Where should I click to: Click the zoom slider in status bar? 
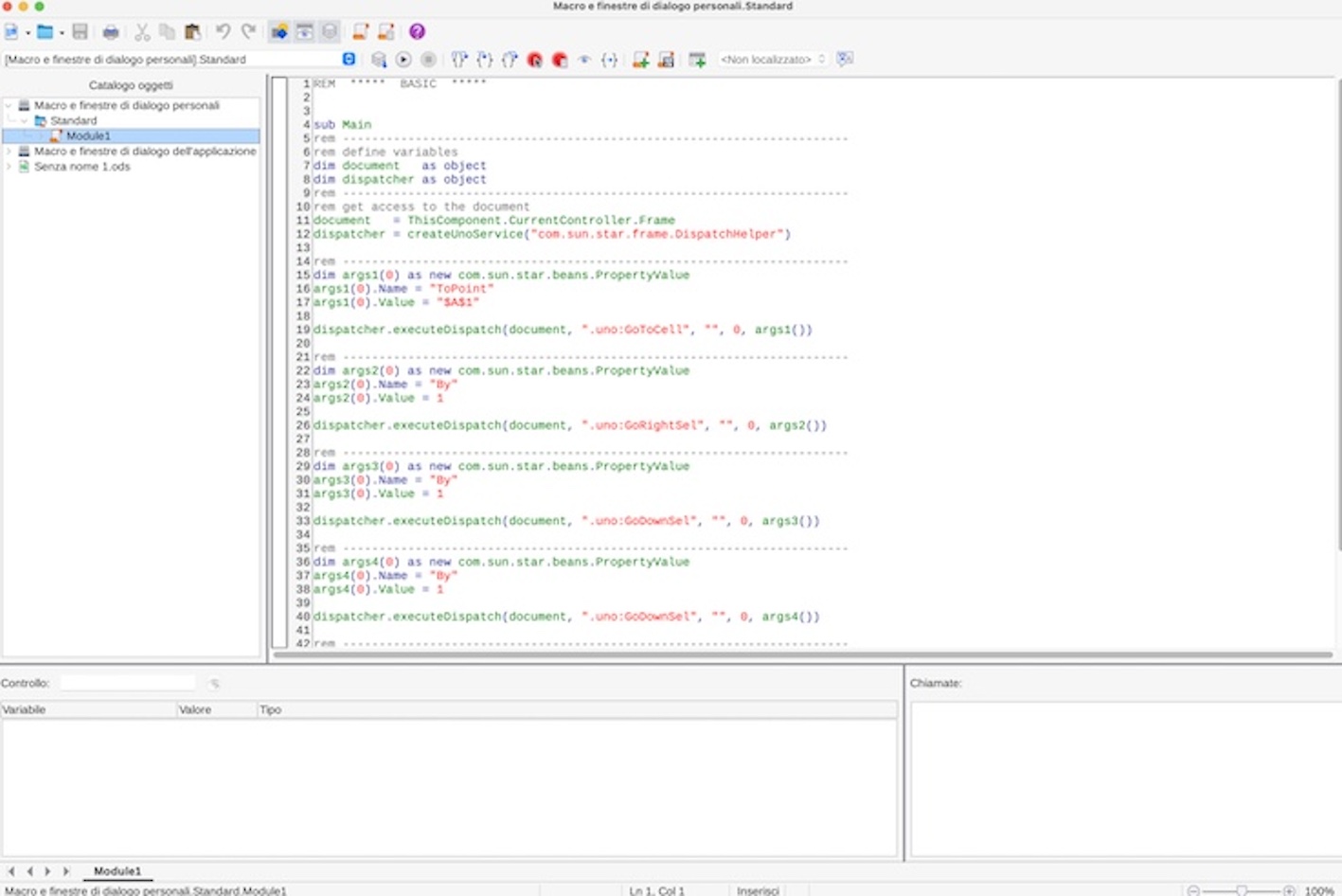click(1241, 890)
